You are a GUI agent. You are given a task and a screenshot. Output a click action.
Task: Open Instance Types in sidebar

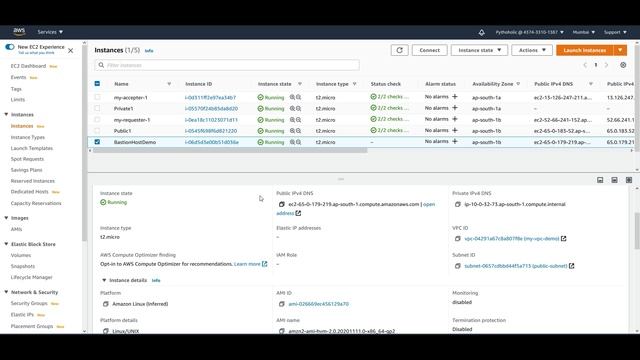tap(28, 137)
